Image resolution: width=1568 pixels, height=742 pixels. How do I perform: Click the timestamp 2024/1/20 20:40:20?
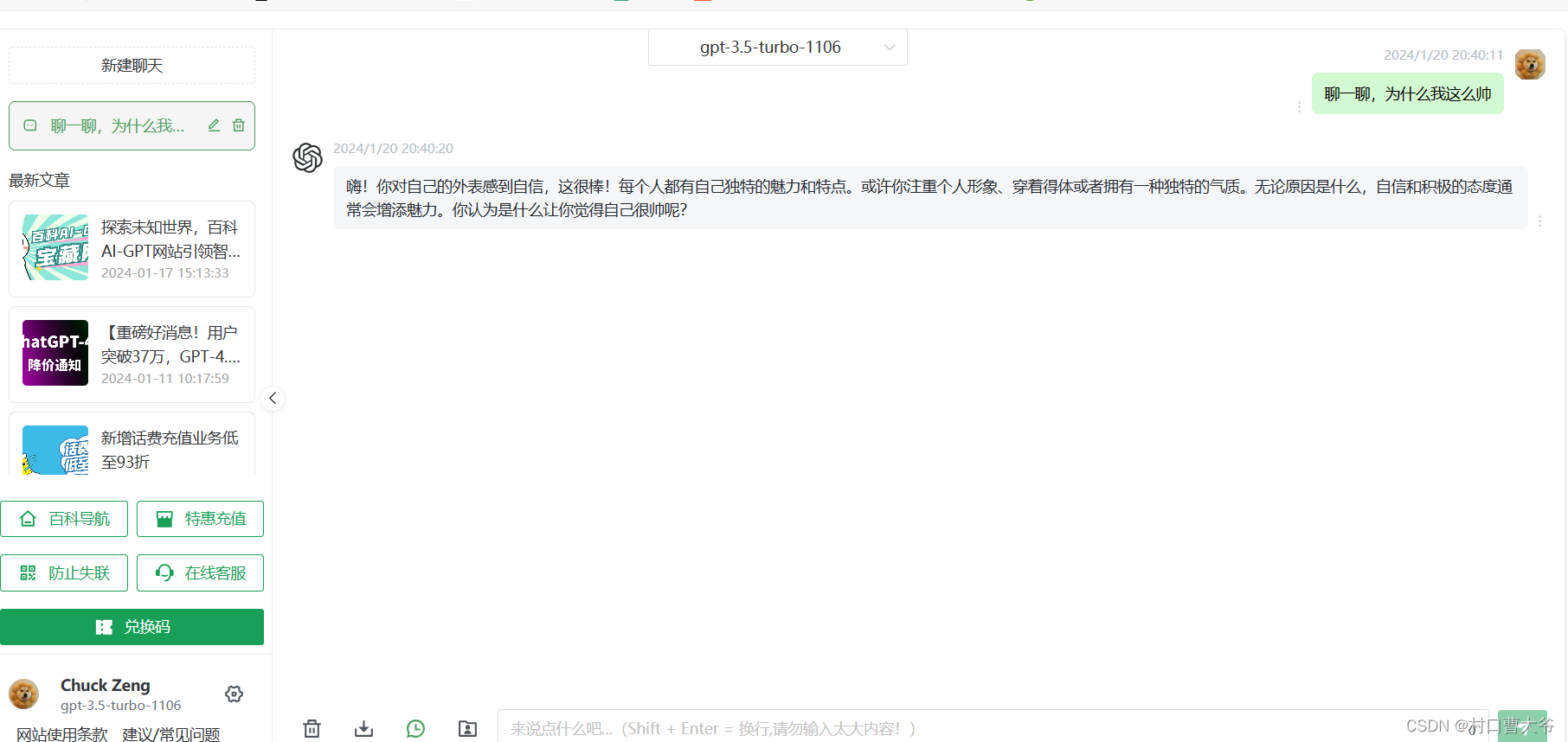tap(393, 149)
